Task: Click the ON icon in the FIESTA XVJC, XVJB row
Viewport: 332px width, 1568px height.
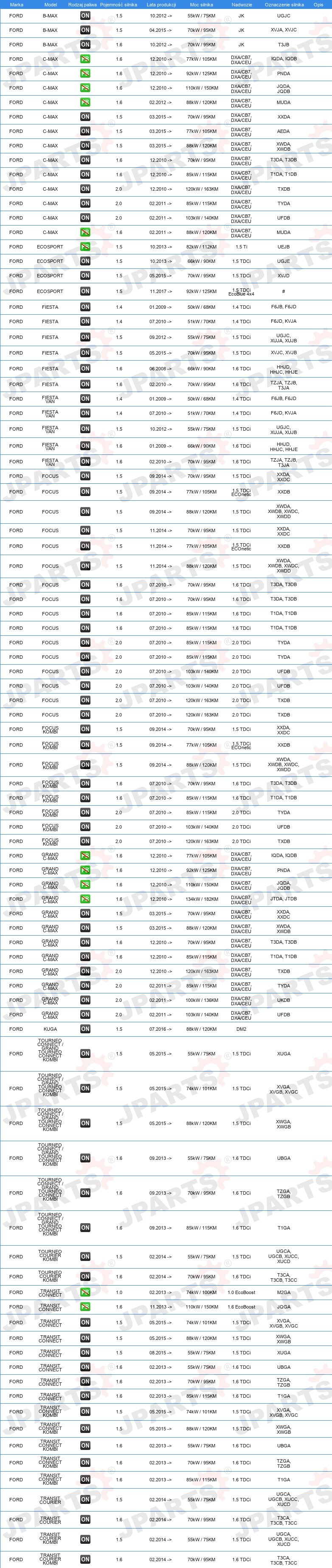Action: (85, 353)
